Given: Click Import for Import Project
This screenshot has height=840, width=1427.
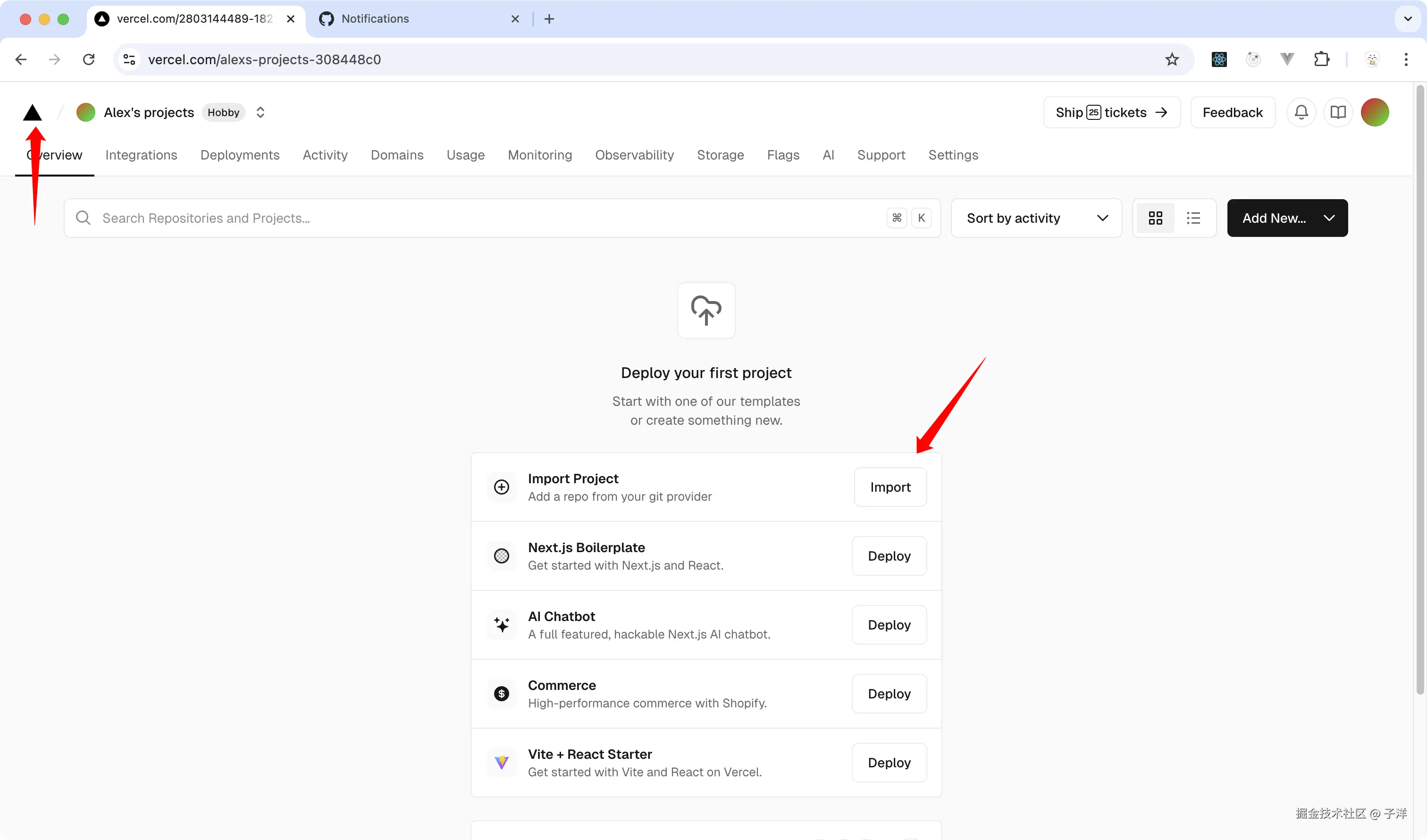Looking at the screenshot, I should coord(890,487).
